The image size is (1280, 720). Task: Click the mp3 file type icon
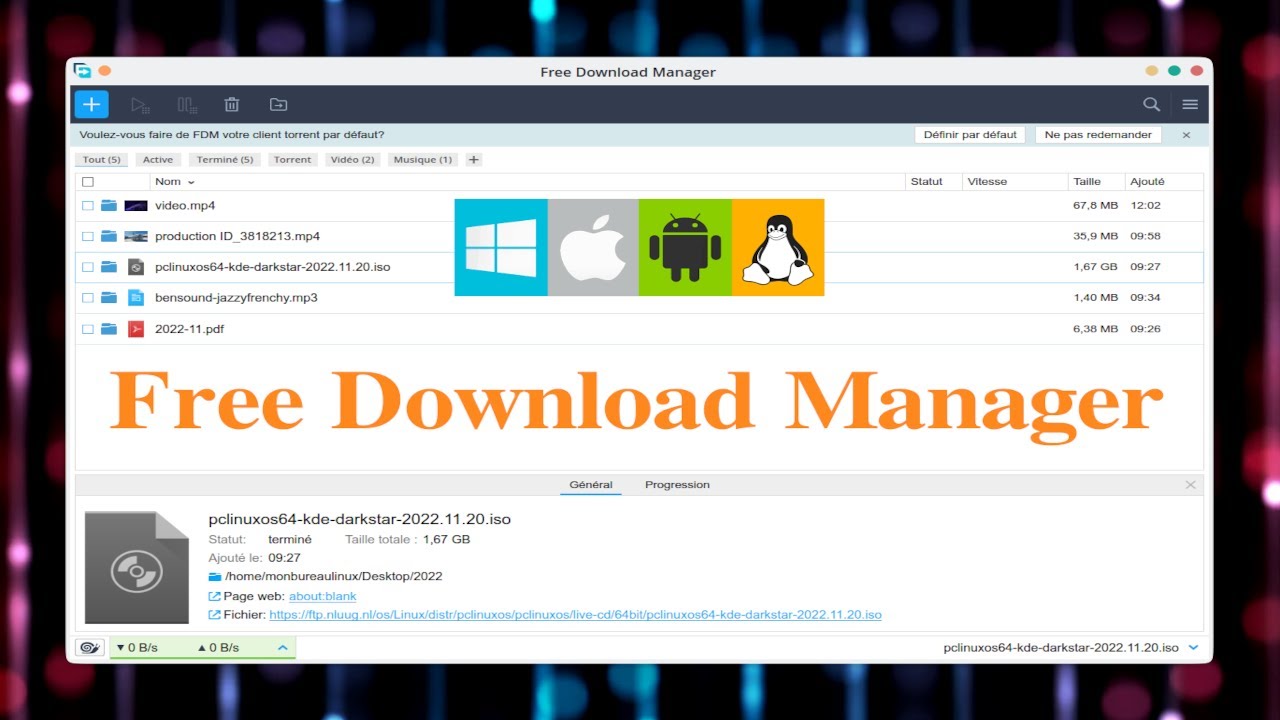[136, 298]
